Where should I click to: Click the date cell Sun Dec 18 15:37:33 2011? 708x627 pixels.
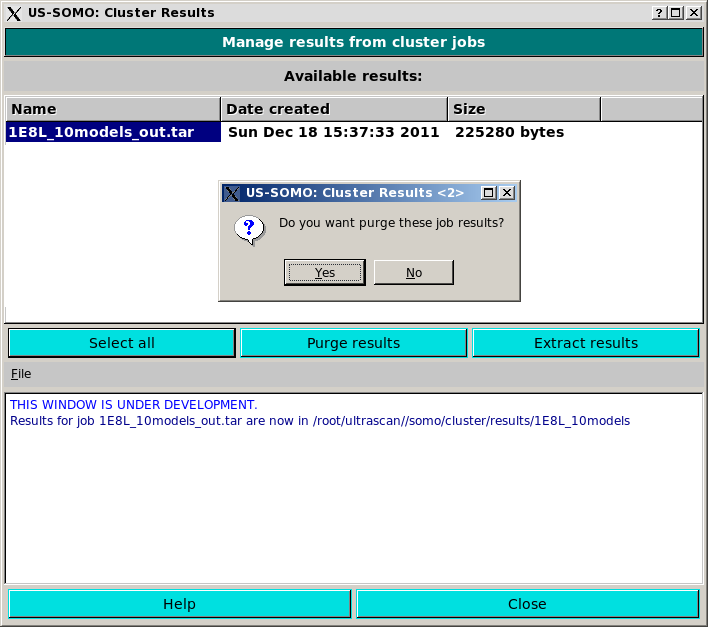334,132
